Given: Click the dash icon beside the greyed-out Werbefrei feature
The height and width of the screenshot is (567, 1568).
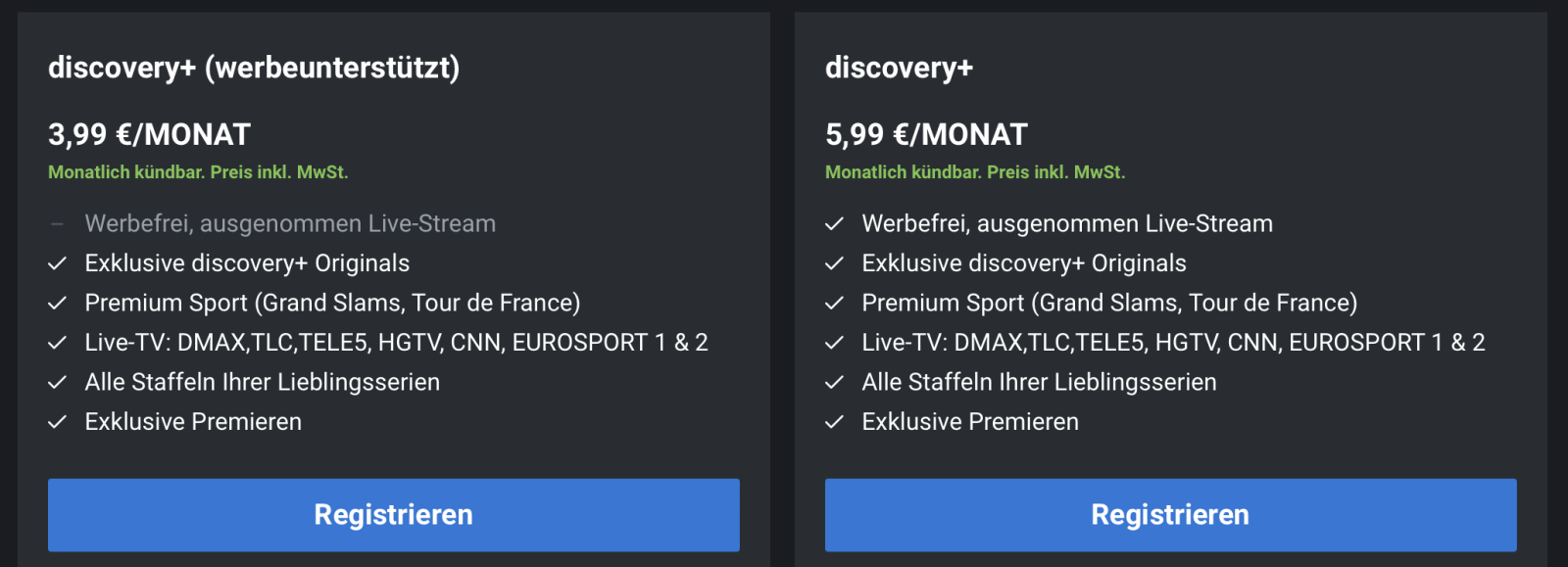Looking at the screenshot, I should tap(57, 224).
